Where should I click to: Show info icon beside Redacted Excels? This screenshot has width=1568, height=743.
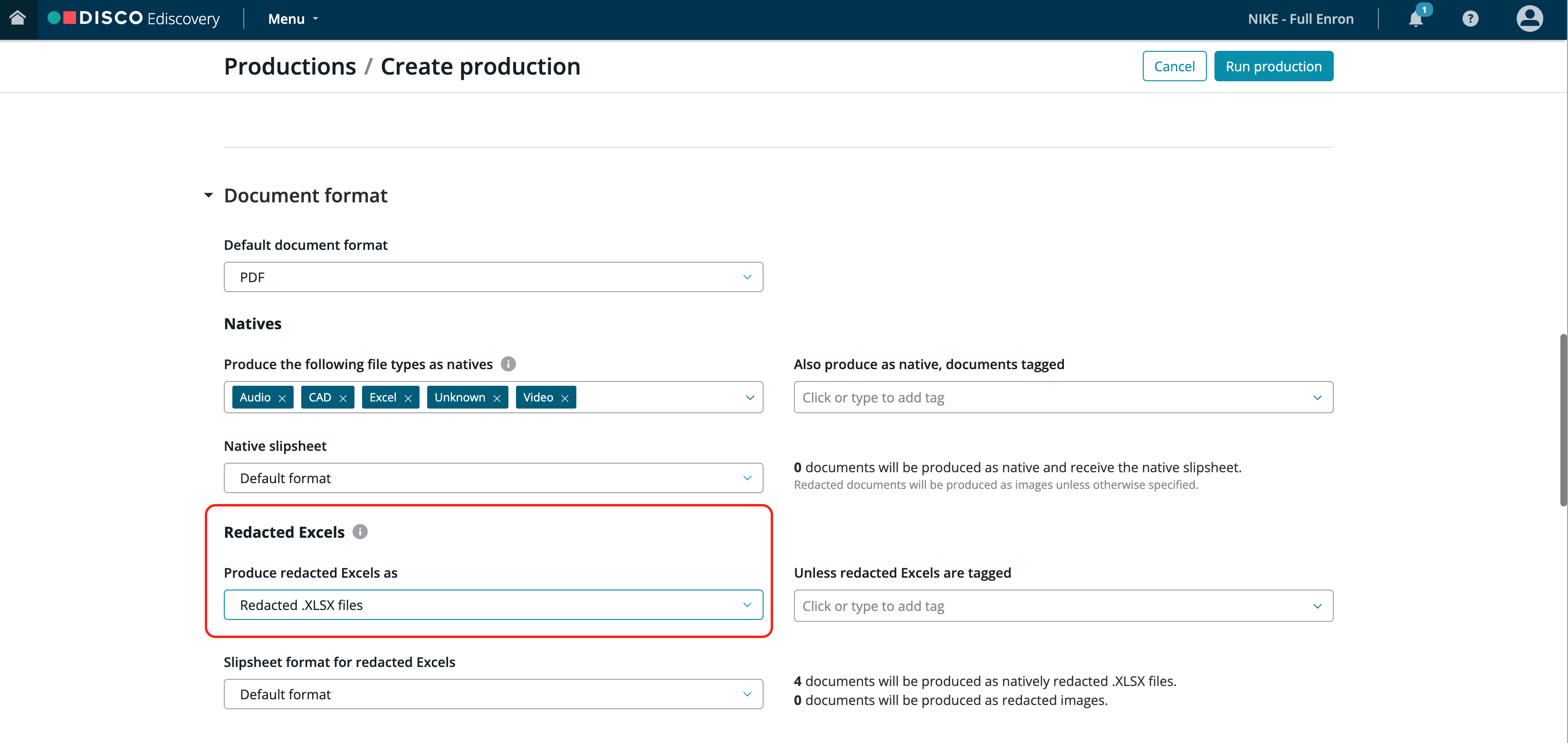[360, 532]
